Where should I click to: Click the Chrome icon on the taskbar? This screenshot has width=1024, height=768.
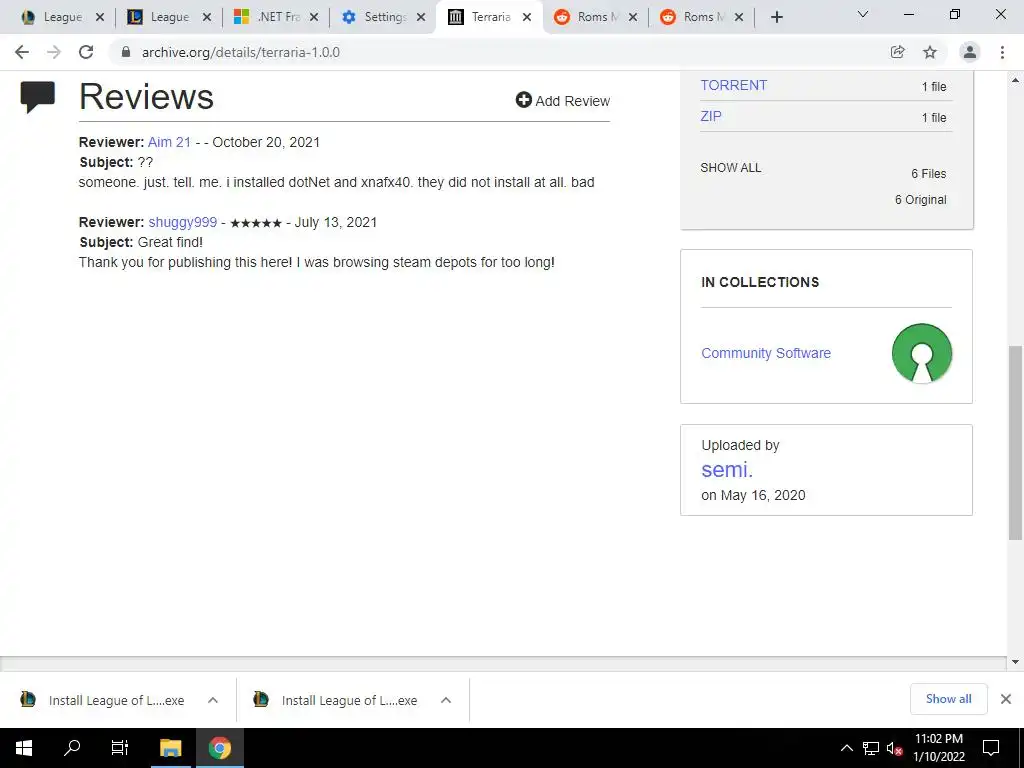click(219, 748)
